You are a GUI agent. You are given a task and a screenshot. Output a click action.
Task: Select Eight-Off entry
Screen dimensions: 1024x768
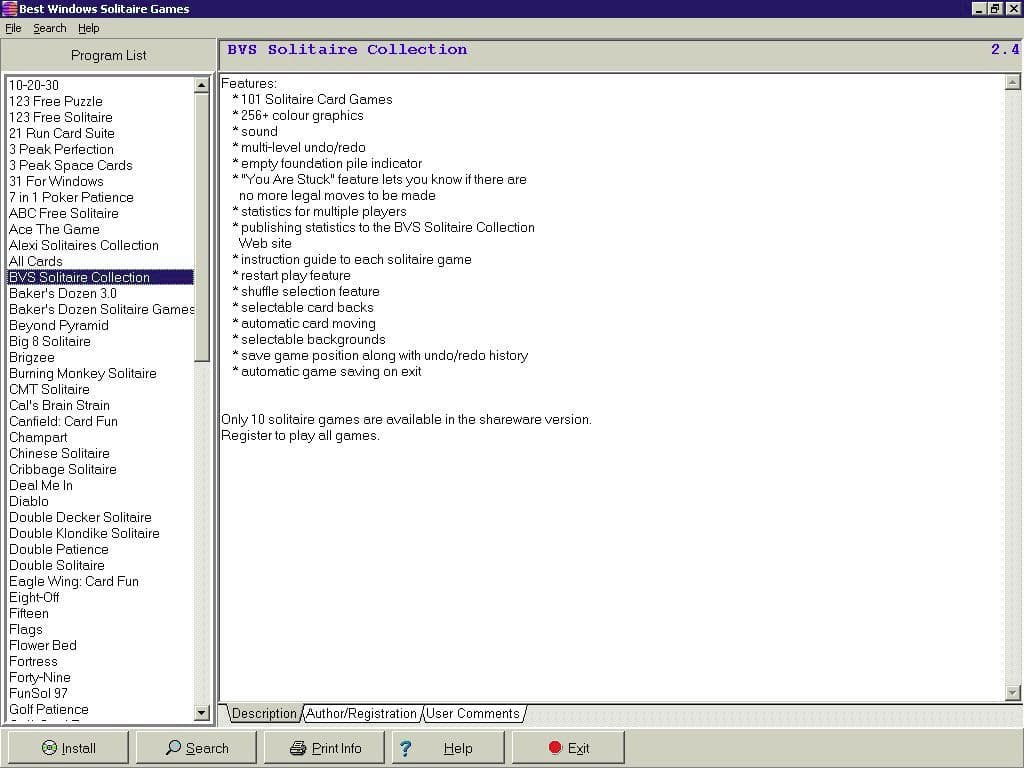point(100,597)
